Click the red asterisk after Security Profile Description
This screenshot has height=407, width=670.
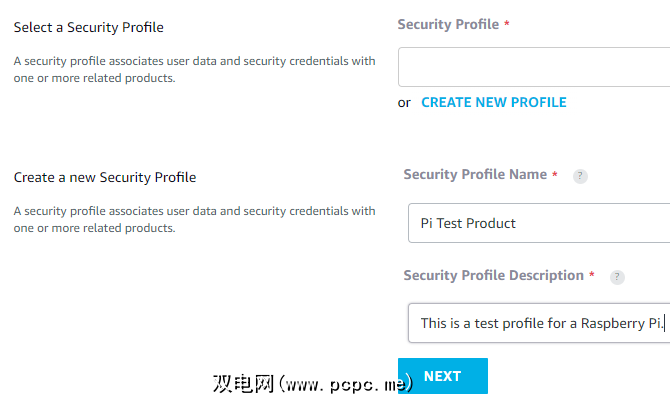pyautogui.click(x=591, y=276)
